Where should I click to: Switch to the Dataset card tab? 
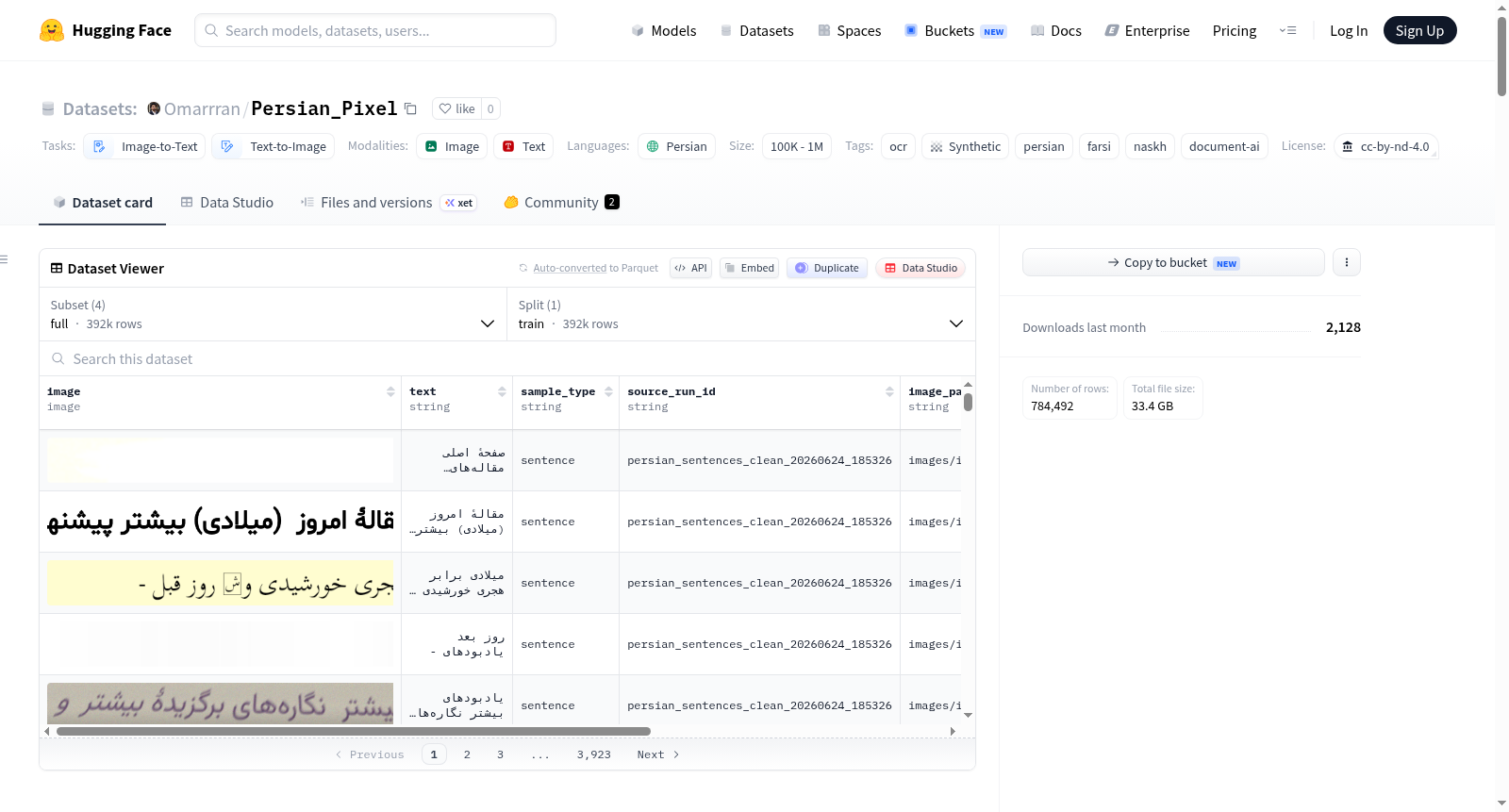click(x=102, y=202)
